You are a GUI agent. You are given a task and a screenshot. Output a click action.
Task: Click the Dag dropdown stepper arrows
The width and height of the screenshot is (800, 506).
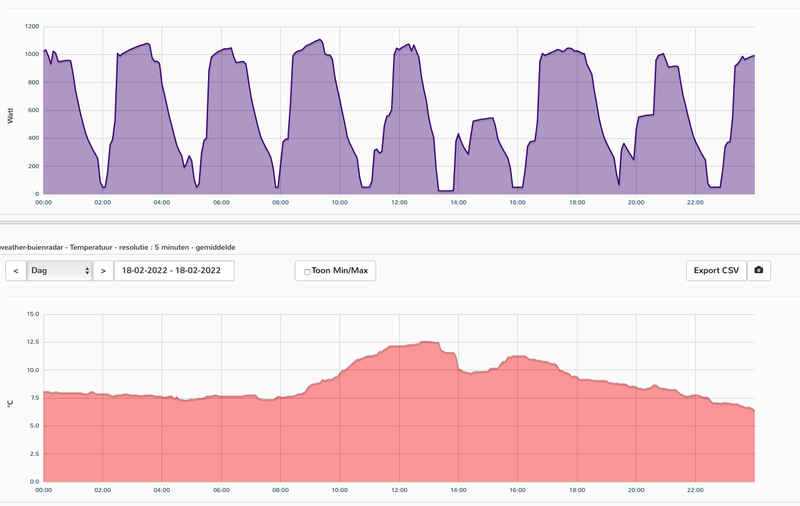tap(87, 271)
